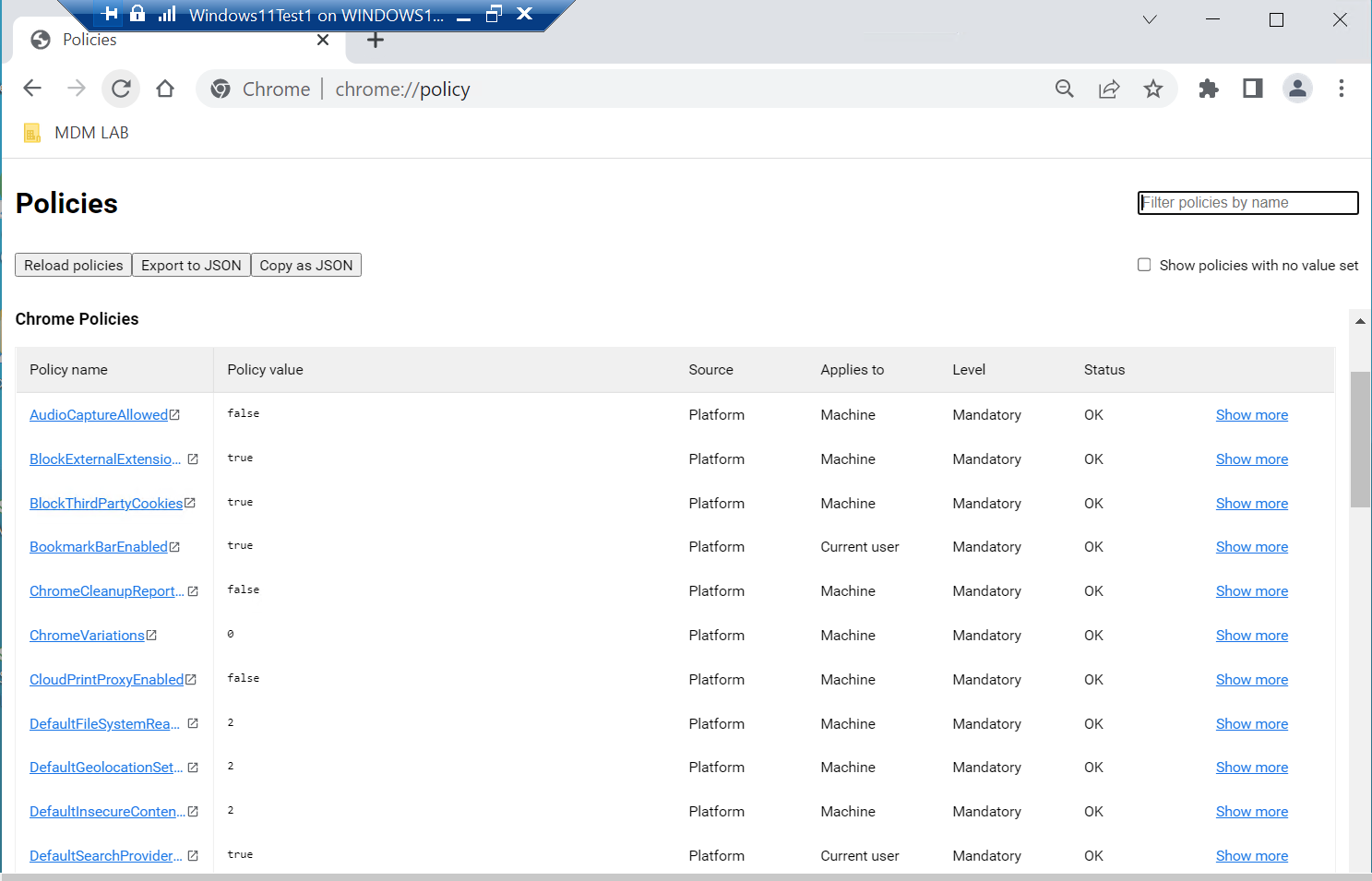1372x881 pixels.
Task: Click the pin icon on the remote session bar
Action: pos(111,14)
